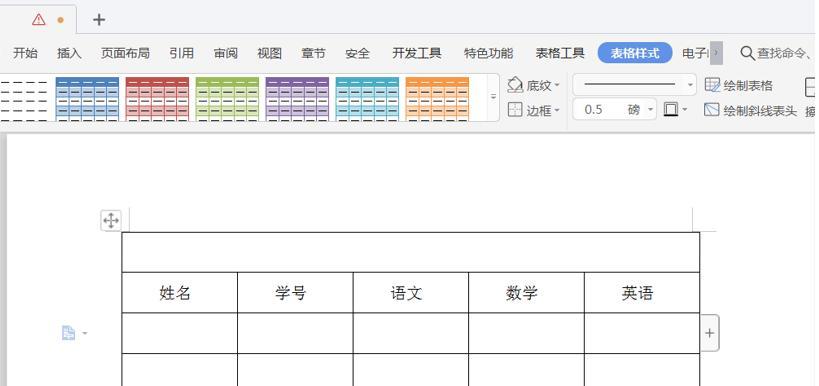Select the 表格样式 tab
The height and width of the screenshot is (386, 819).
[x=635, y=53]
